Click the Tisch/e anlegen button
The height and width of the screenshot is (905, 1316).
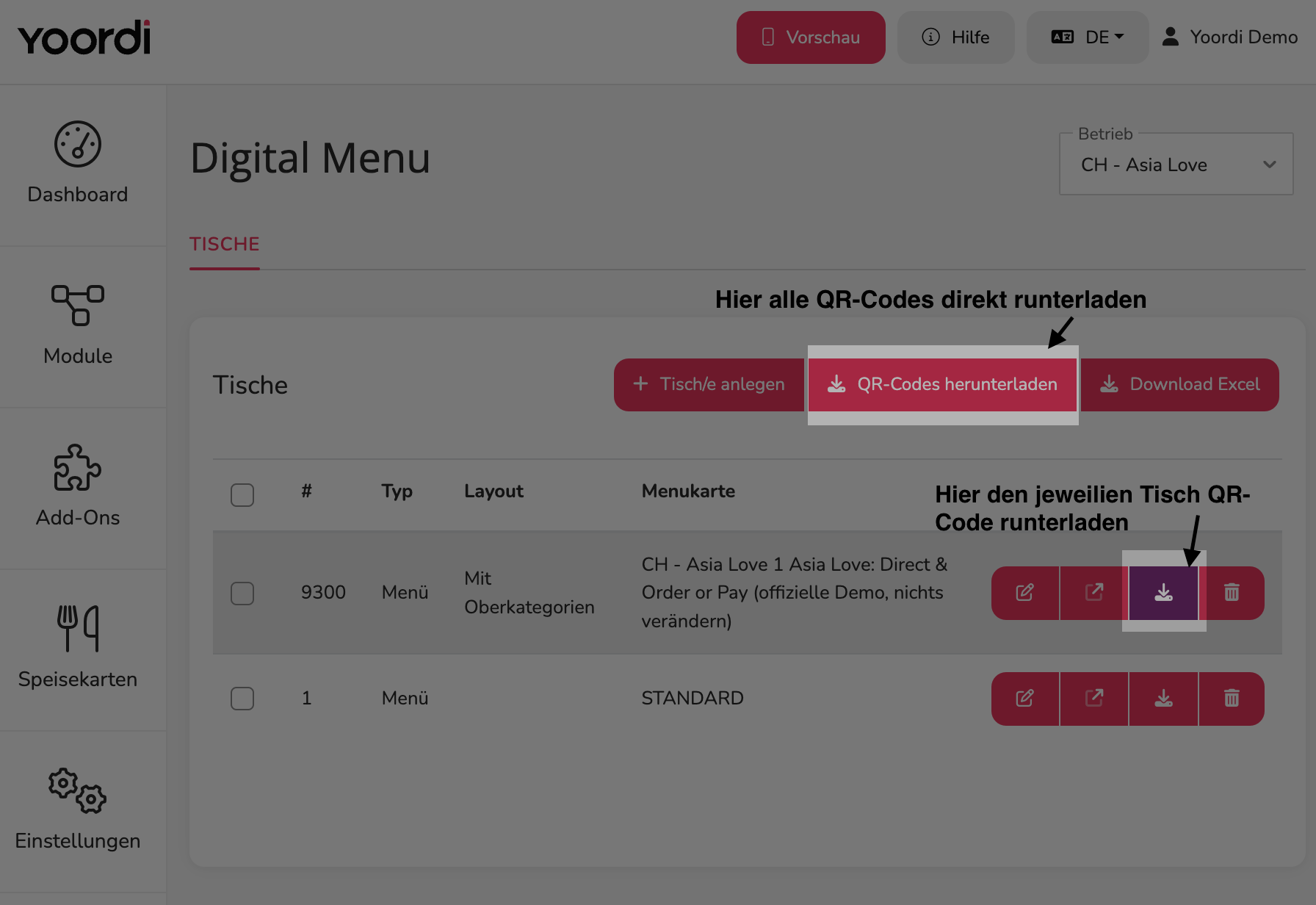tap(709, 385)
